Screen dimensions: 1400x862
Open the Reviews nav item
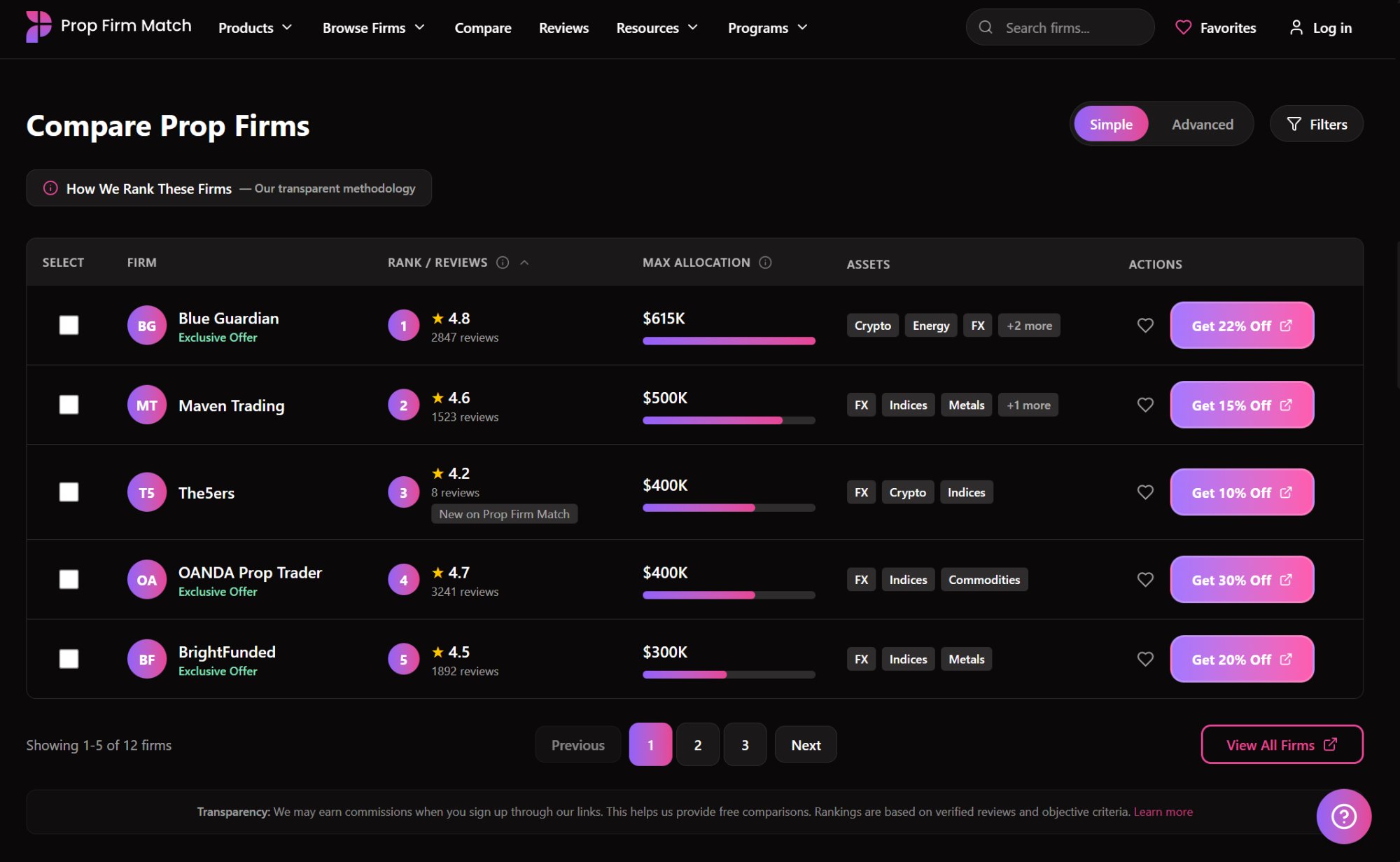[x=563, y=27]
